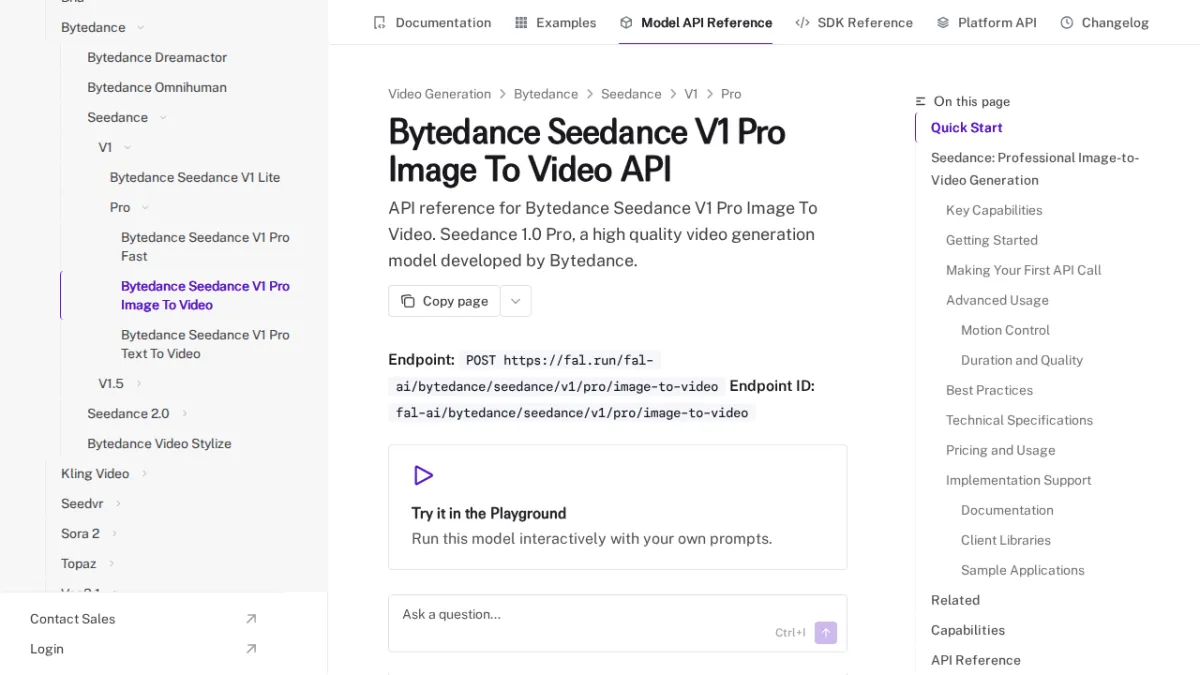Click the Changelog clock icon
Screen dimensions: 1200x675
coord(1067,22)
